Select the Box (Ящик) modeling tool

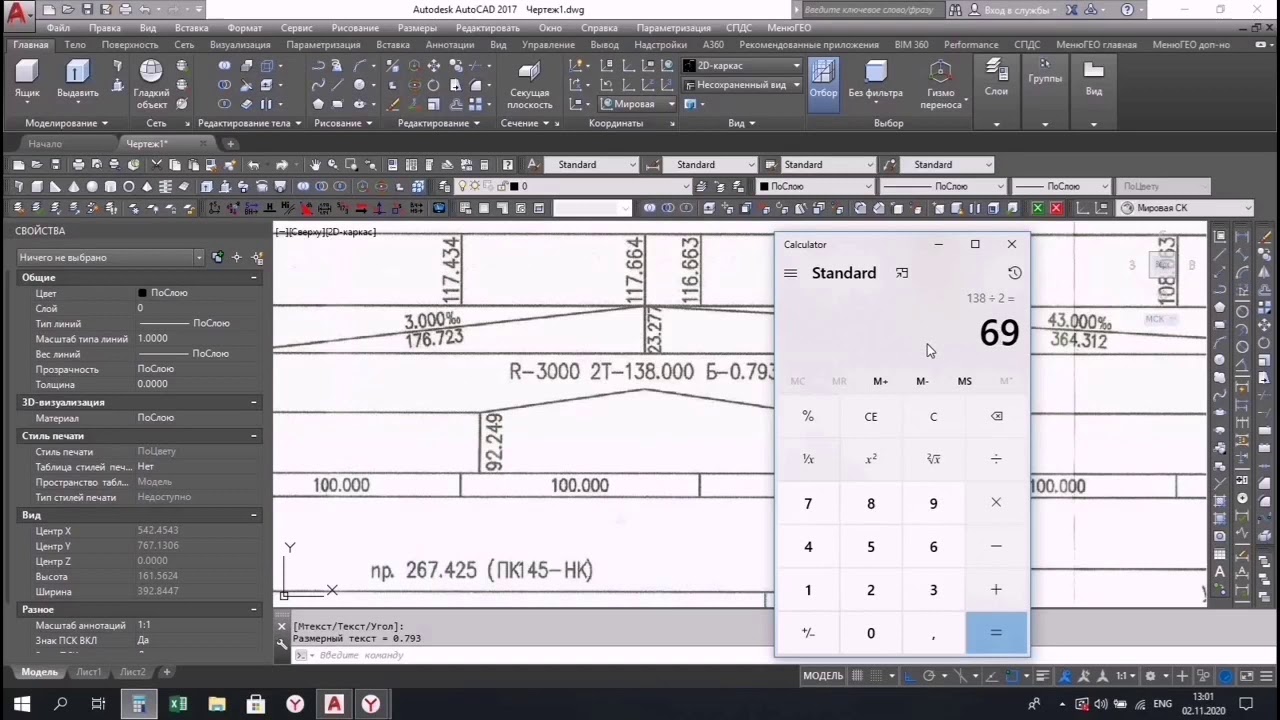[27, 80]
